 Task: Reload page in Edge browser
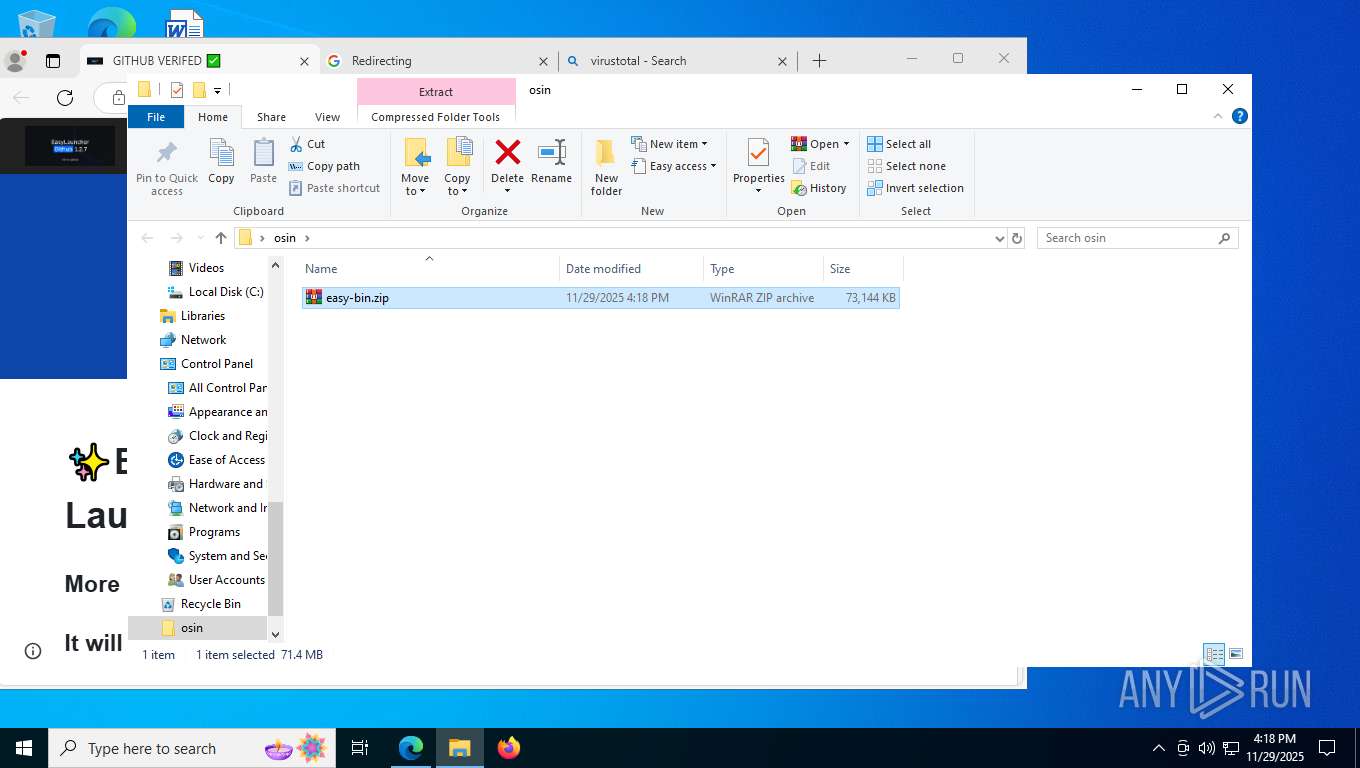coord(65,97)
